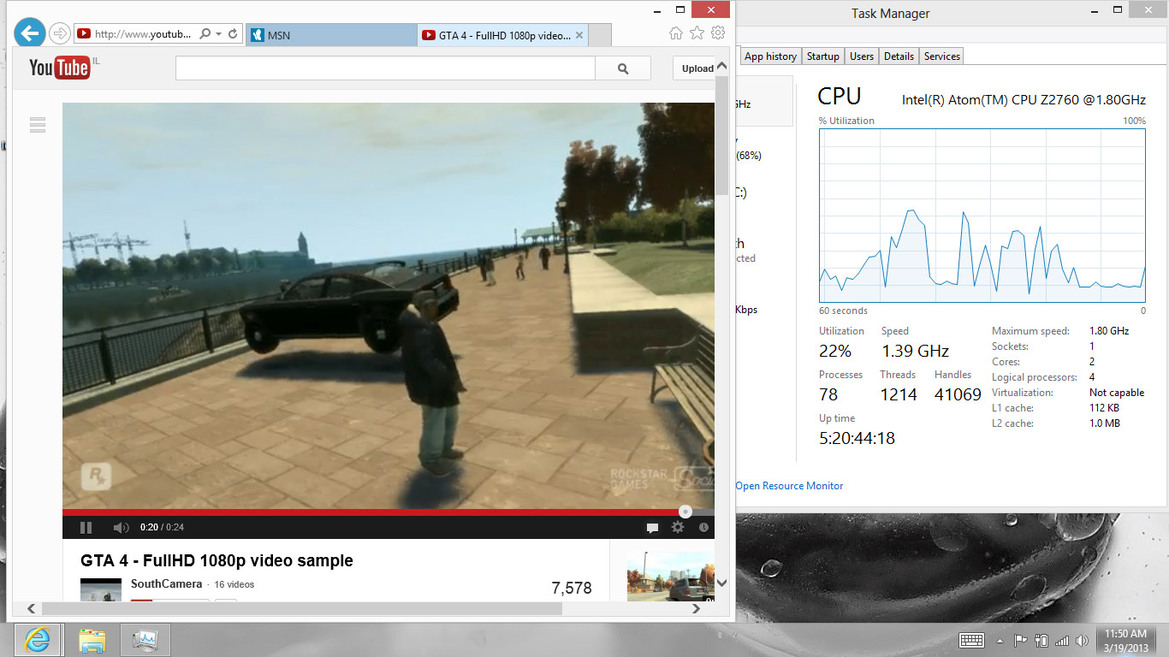The width and height of the screenshot is (1169, 657).
Task: Click the CPU utilization graph
Action: [982, 216]
